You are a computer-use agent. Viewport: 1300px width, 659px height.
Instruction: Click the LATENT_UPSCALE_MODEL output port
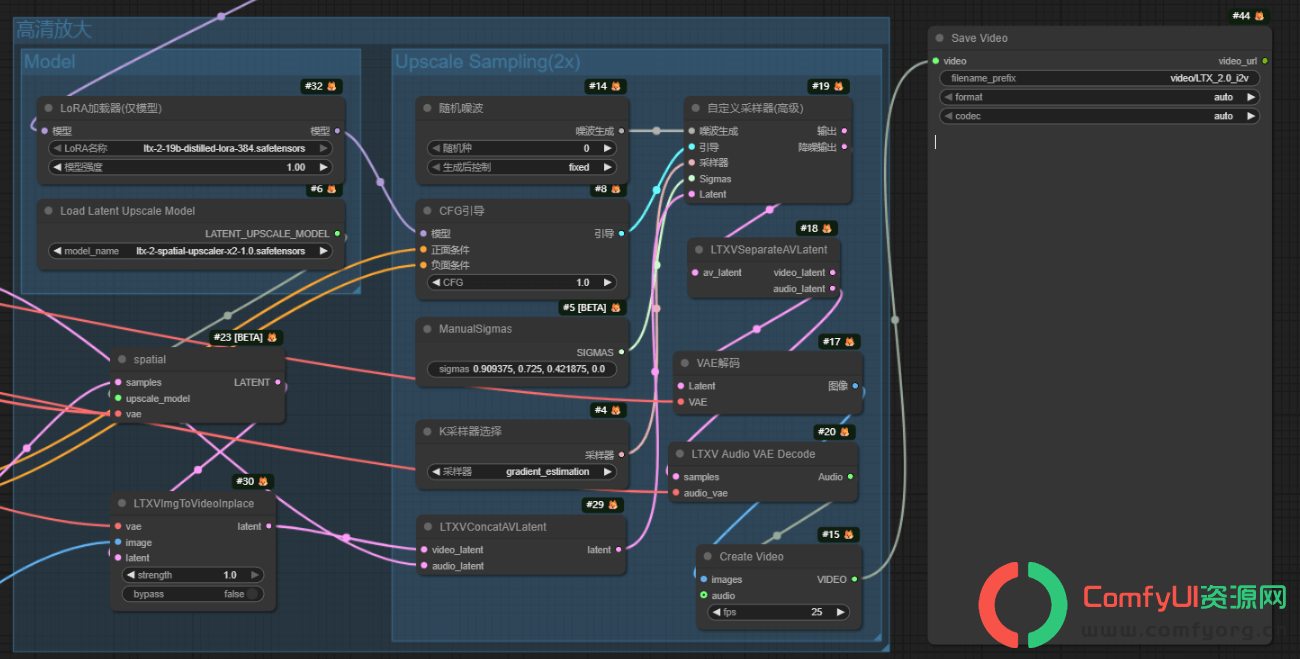click(x=337, y=234)
